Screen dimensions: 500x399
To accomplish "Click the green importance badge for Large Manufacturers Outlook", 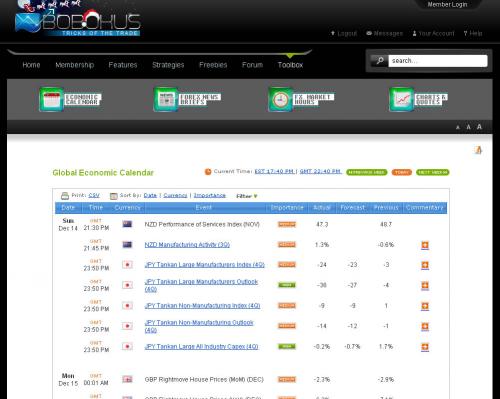I will [x=287, y=285].
